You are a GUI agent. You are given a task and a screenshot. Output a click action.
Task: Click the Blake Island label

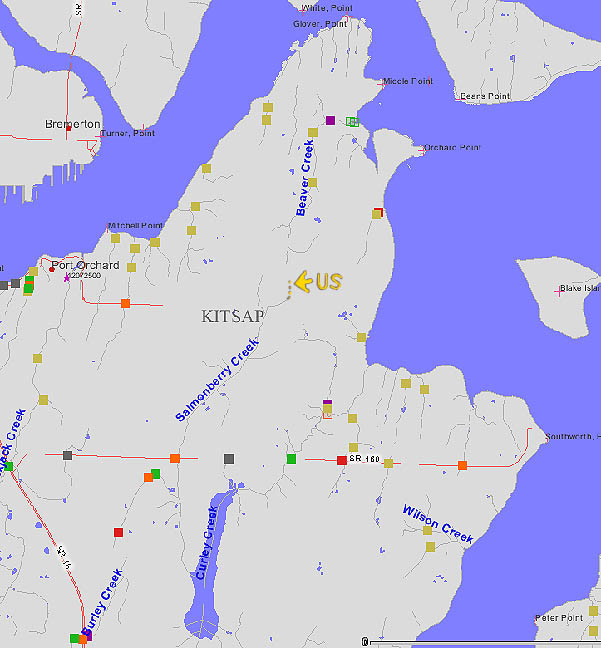click(x=578, y=288)
